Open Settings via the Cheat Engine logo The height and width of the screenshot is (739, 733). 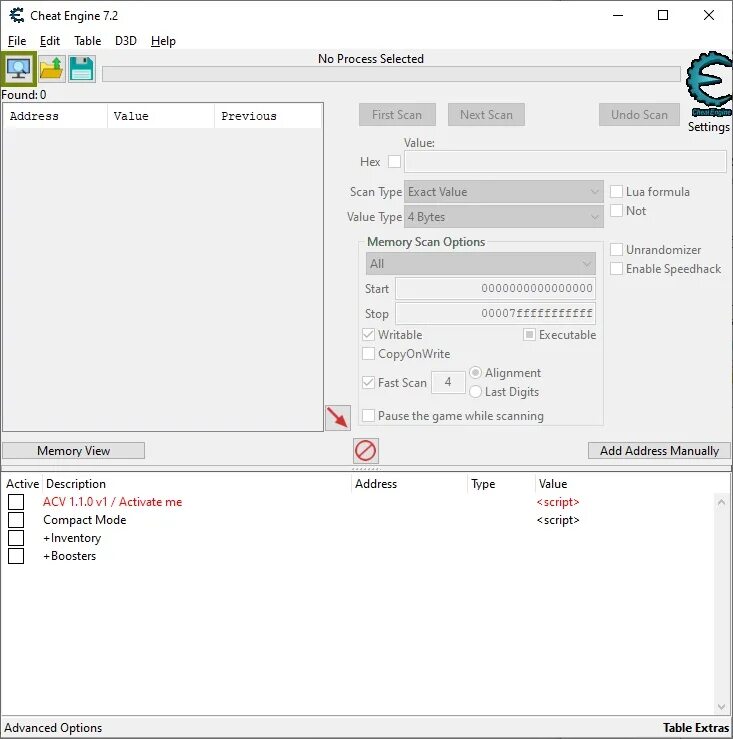[x=709, y=84]
